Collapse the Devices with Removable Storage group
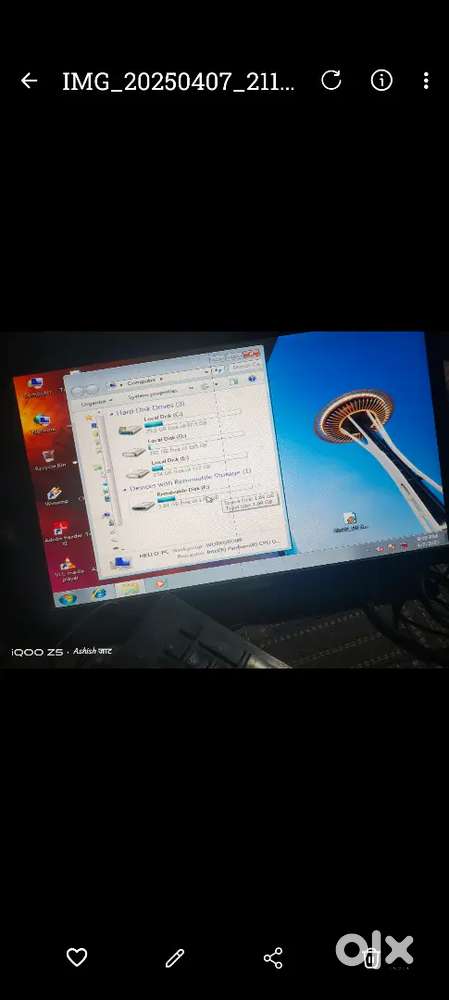Viewport: 449px width, 1000px height. tap(125, 488)
